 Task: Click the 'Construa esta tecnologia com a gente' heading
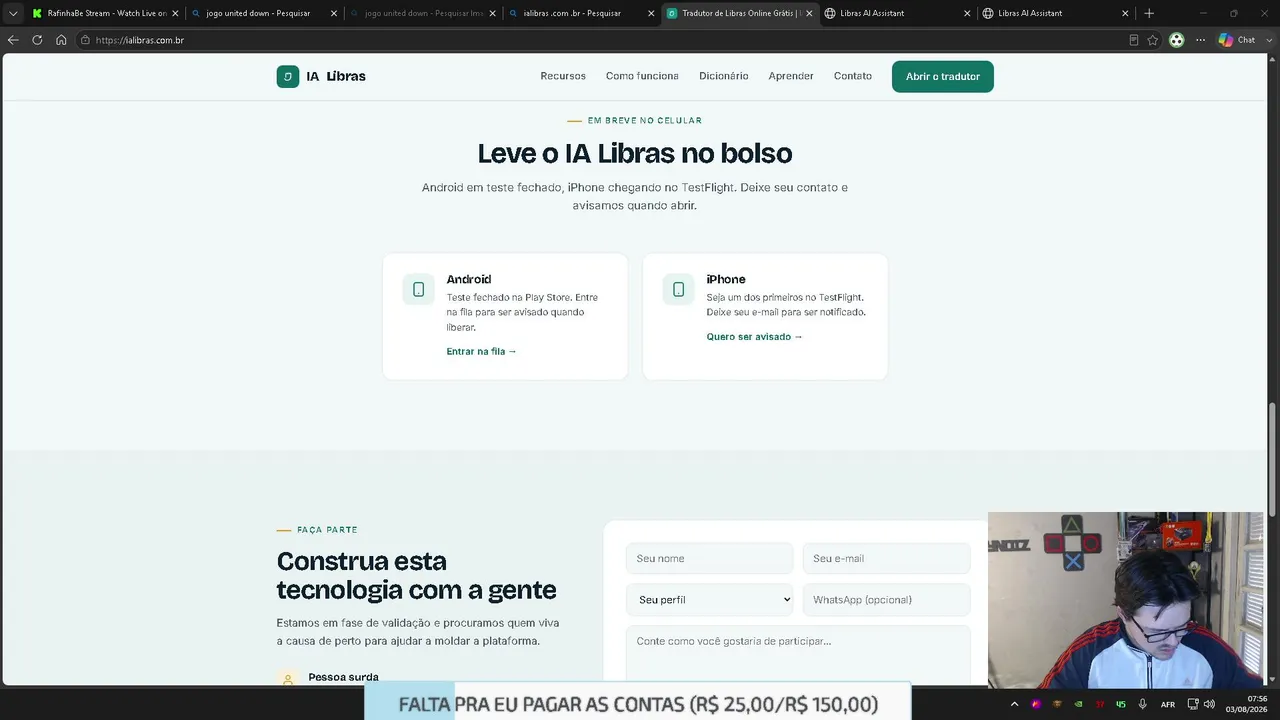click(416, 575)
